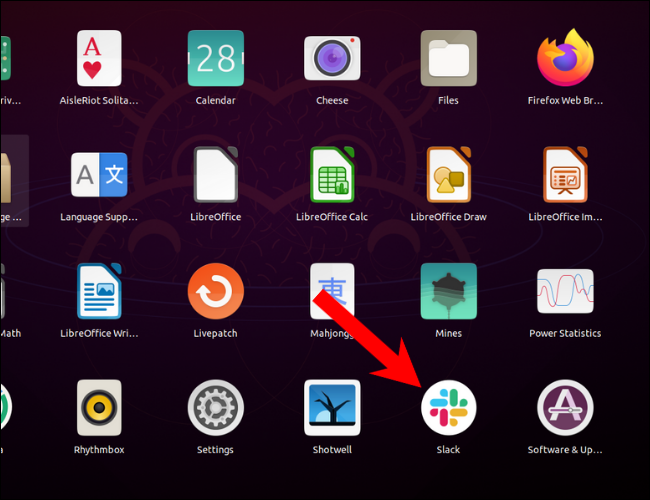Open the Files manager

[448, 58]
